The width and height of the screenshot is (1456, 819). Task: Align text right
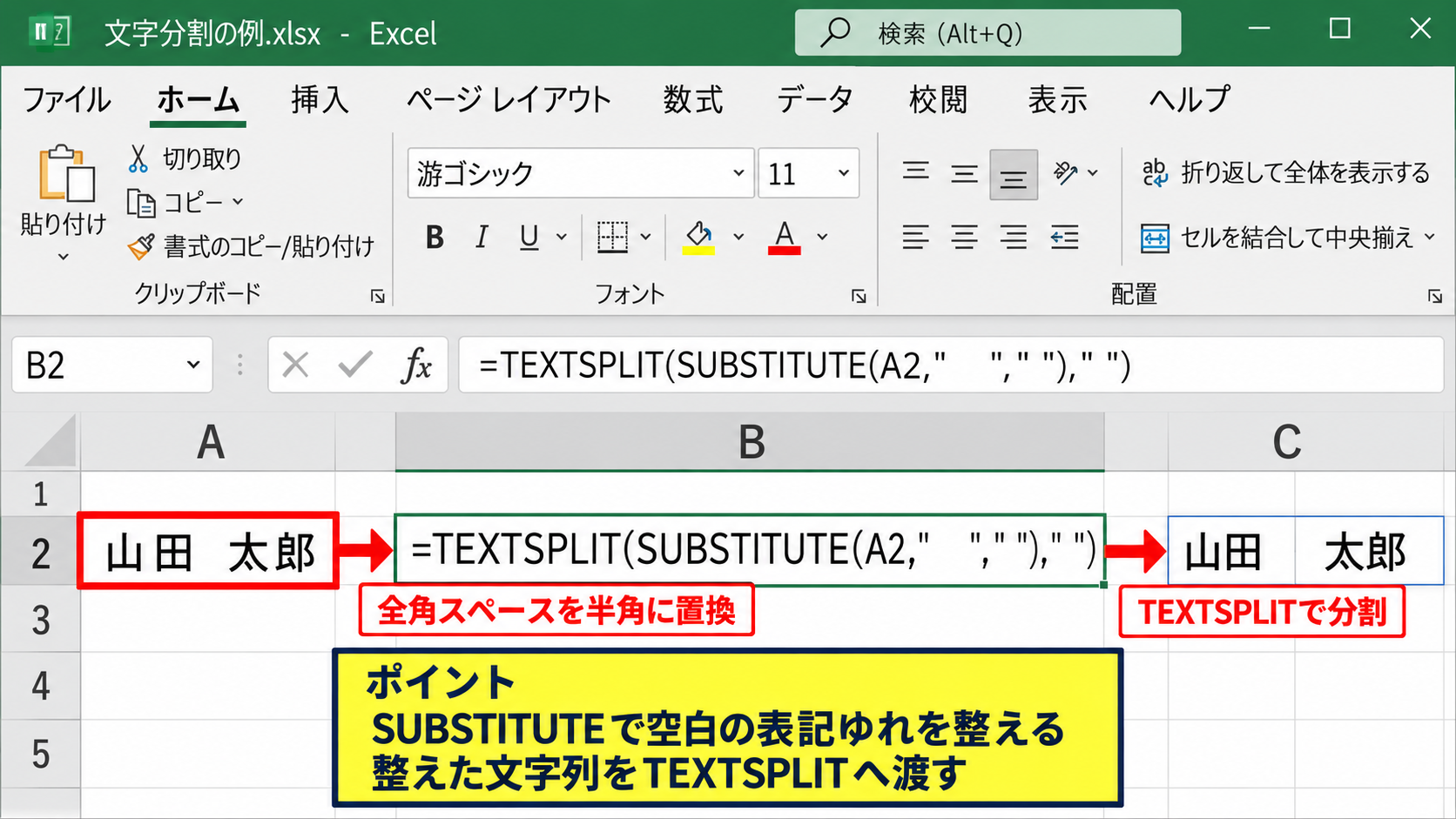[x=1014, y=237]
